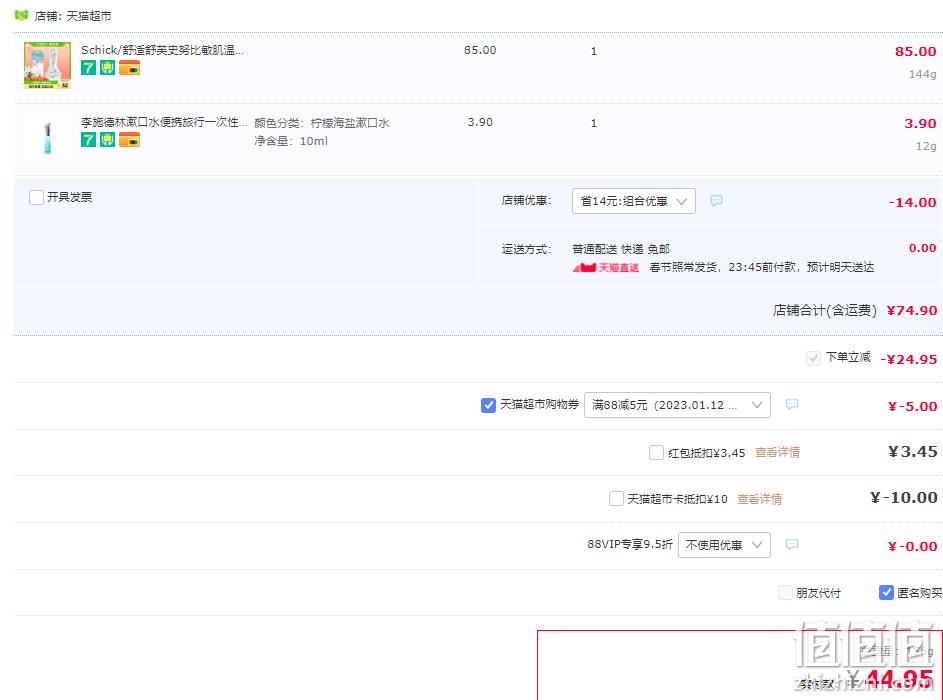Screen dimensions: 943x700
Task: Click the message icon beside the coupon dropdown
Action: point(792,404)
